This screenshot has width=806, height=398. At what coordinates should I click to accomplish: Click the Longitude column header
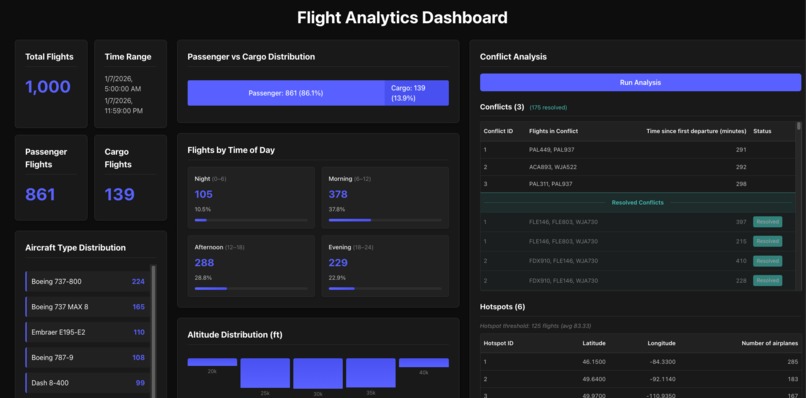tap(661, 343)
